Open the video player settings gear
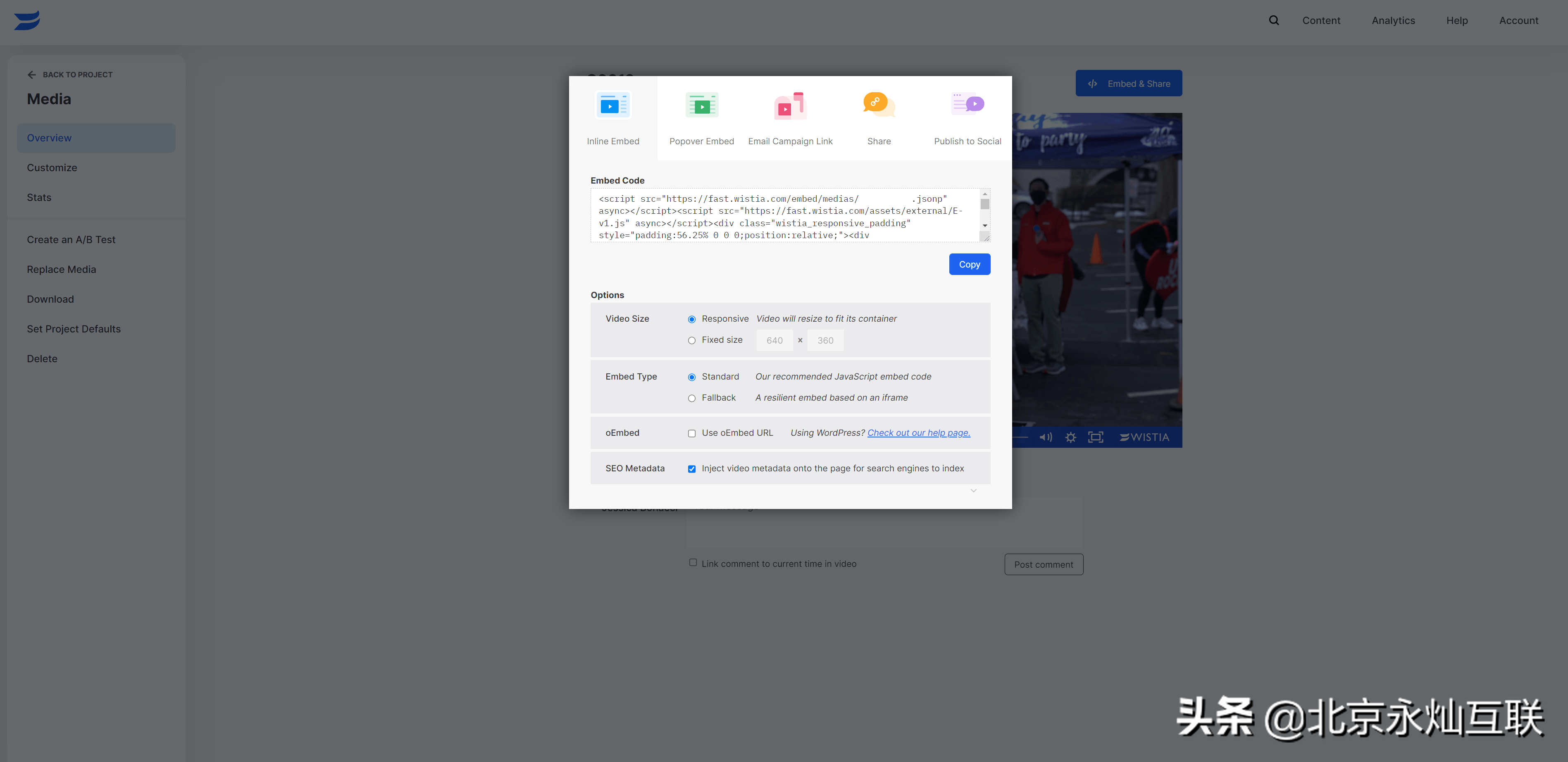Viewport: 1568px width, 762px height. [x=1071, y=437]
